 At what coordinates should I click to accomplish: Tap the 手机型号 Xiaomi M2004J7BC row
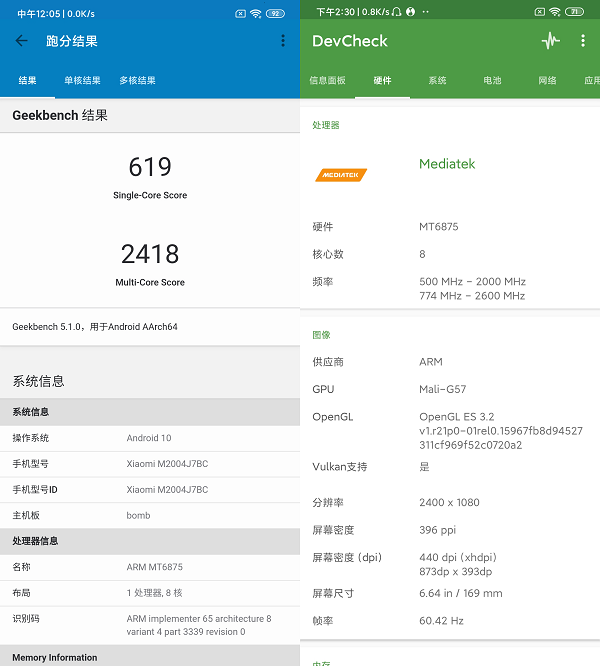150,464
